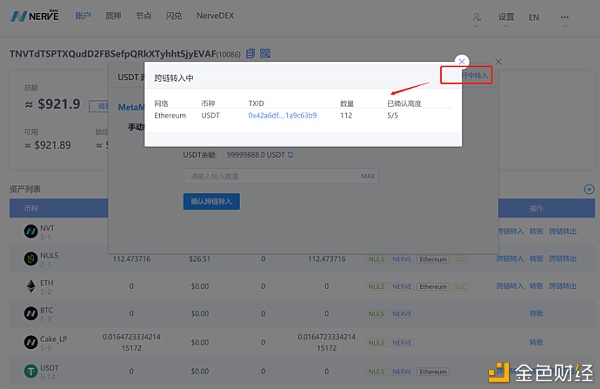Click MAX in the amount field

coord(368,176)
